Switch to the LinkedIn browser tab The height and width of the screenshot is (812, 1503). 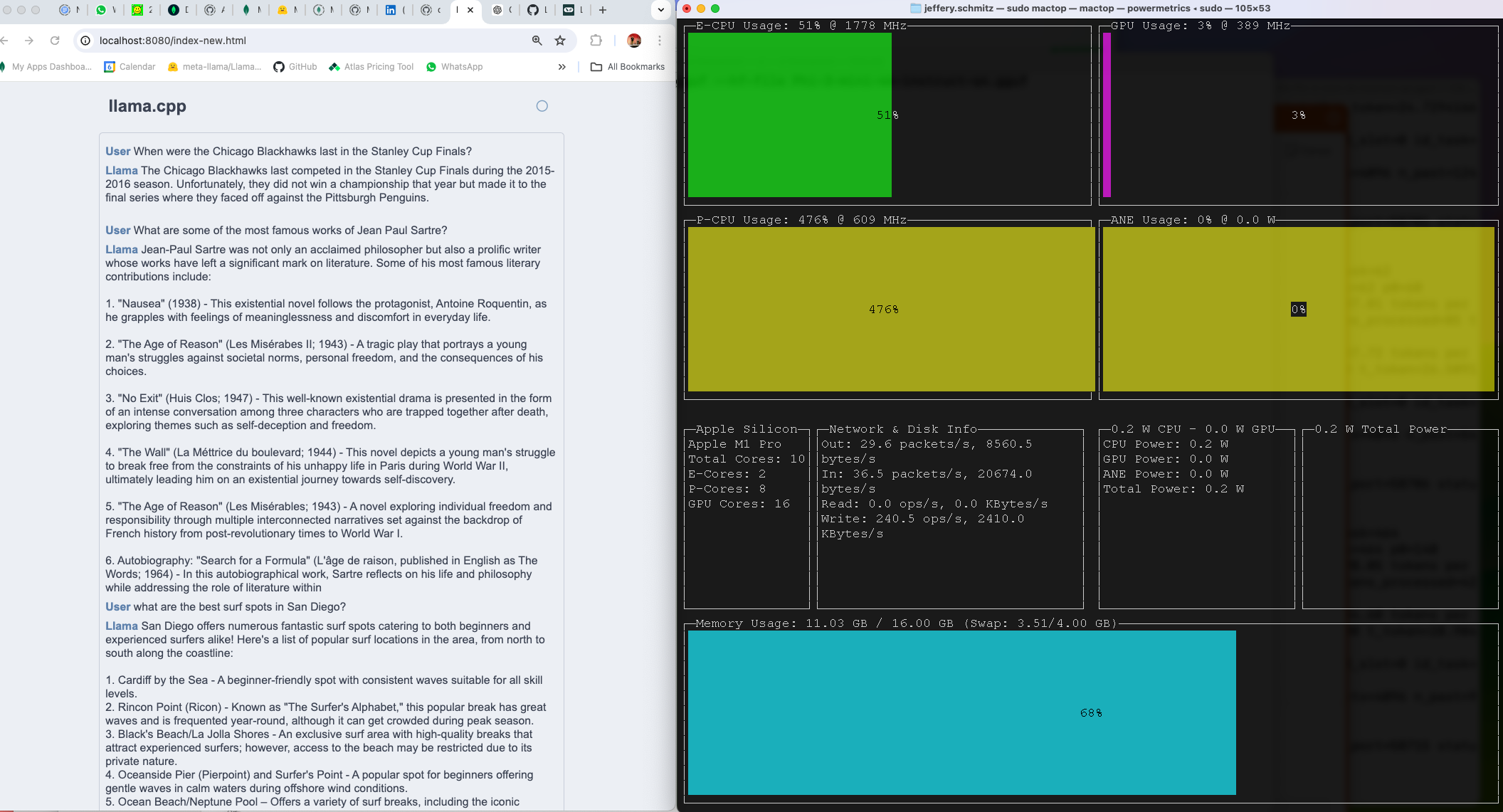tap(391, 10)
